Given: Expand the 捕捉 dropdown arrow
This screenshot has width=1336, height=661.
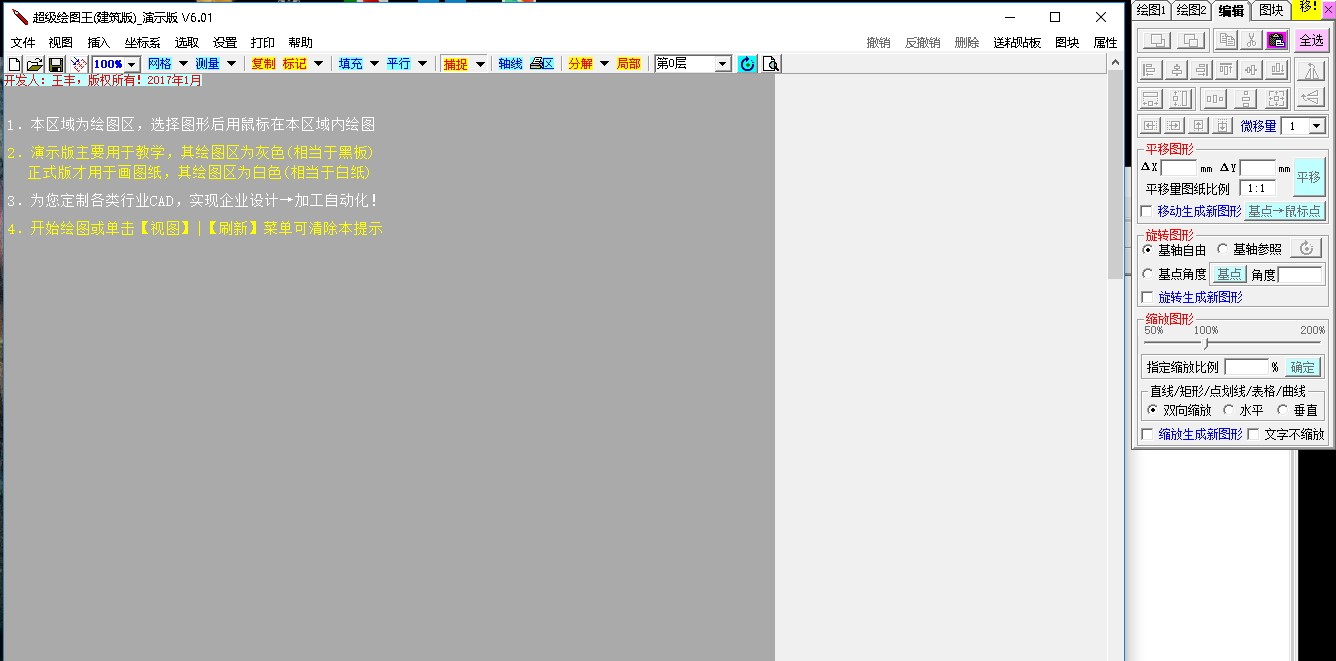Looking at the screenshot, I should pos(481,64).
